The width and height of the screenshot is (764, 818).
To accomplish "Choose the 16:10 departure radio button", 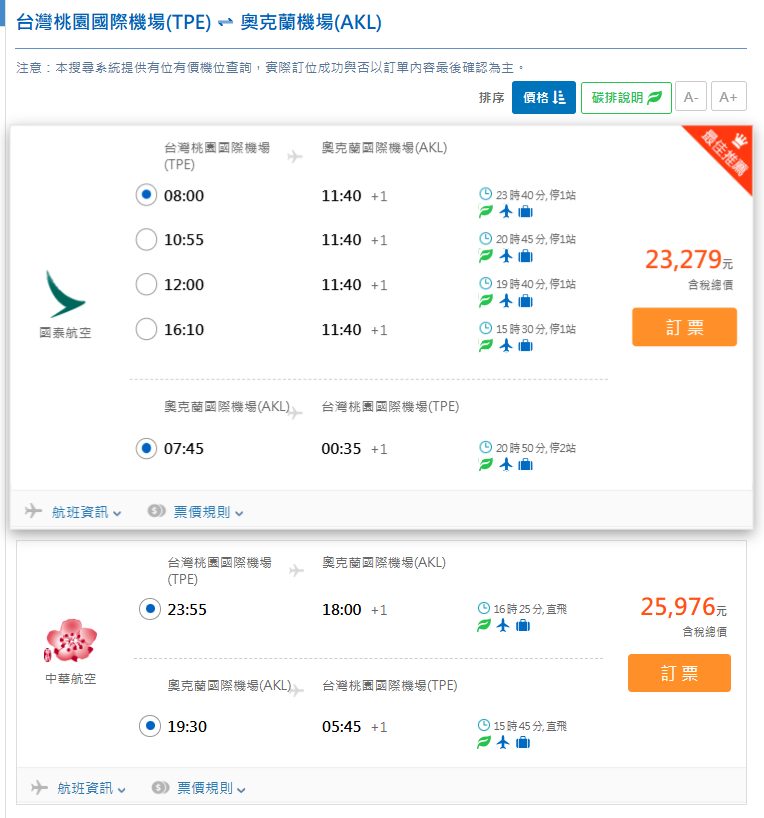I will pyautogui.click(x=146, y=329).
